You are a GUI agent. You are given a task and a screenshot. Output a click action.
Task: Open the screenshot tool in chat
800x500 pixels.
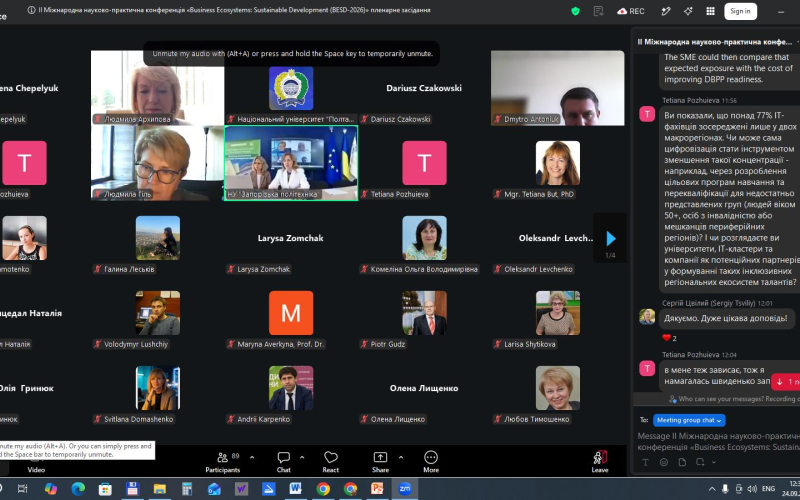tap(700, 462)
